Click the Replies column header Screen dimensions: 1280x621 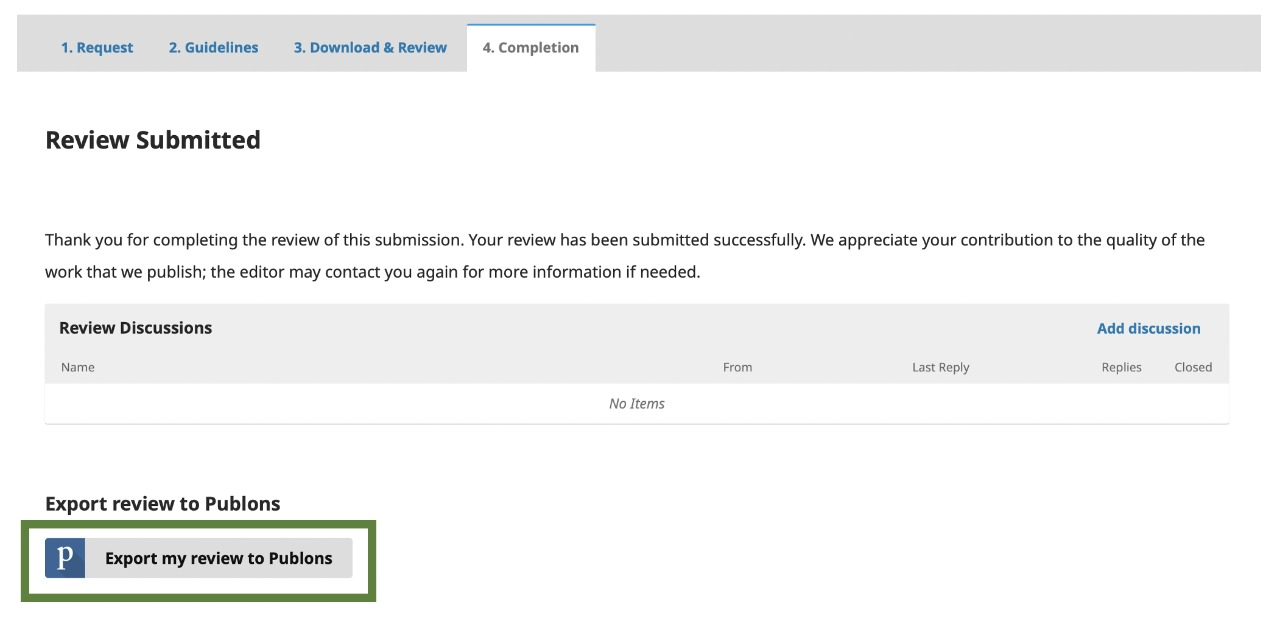1121,367
